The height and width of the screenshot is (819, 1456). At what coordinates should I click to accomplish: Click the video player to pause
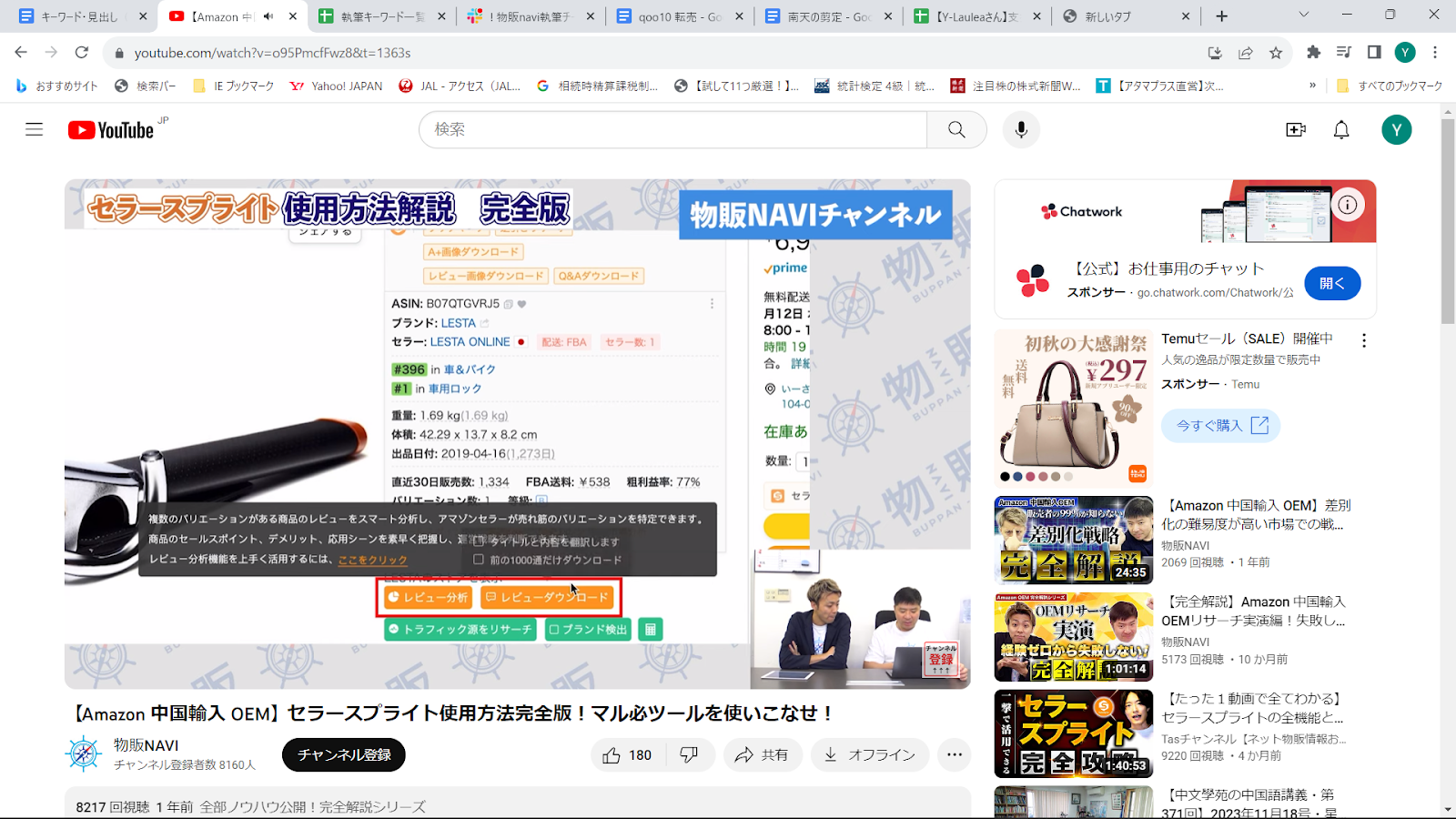tap(517, 433)
